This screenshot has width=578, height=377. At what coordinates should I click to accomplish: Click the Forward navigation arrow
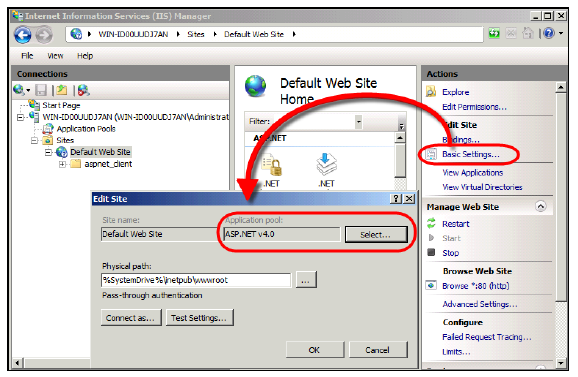pos(44,35)
